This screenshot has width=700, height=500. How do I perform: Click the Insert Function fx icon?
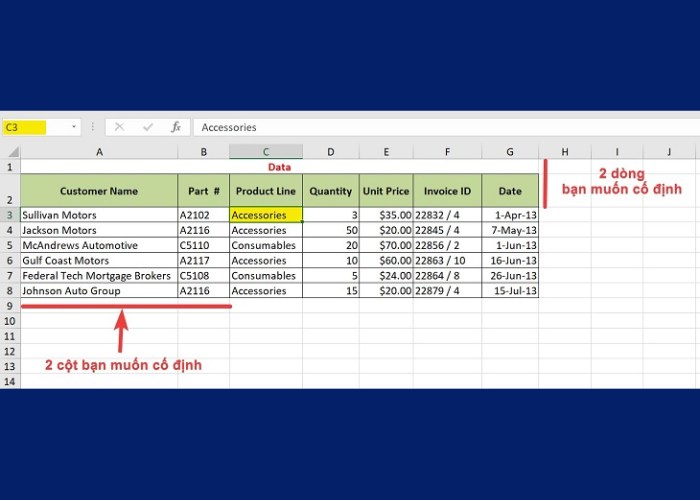coord(176,127)
